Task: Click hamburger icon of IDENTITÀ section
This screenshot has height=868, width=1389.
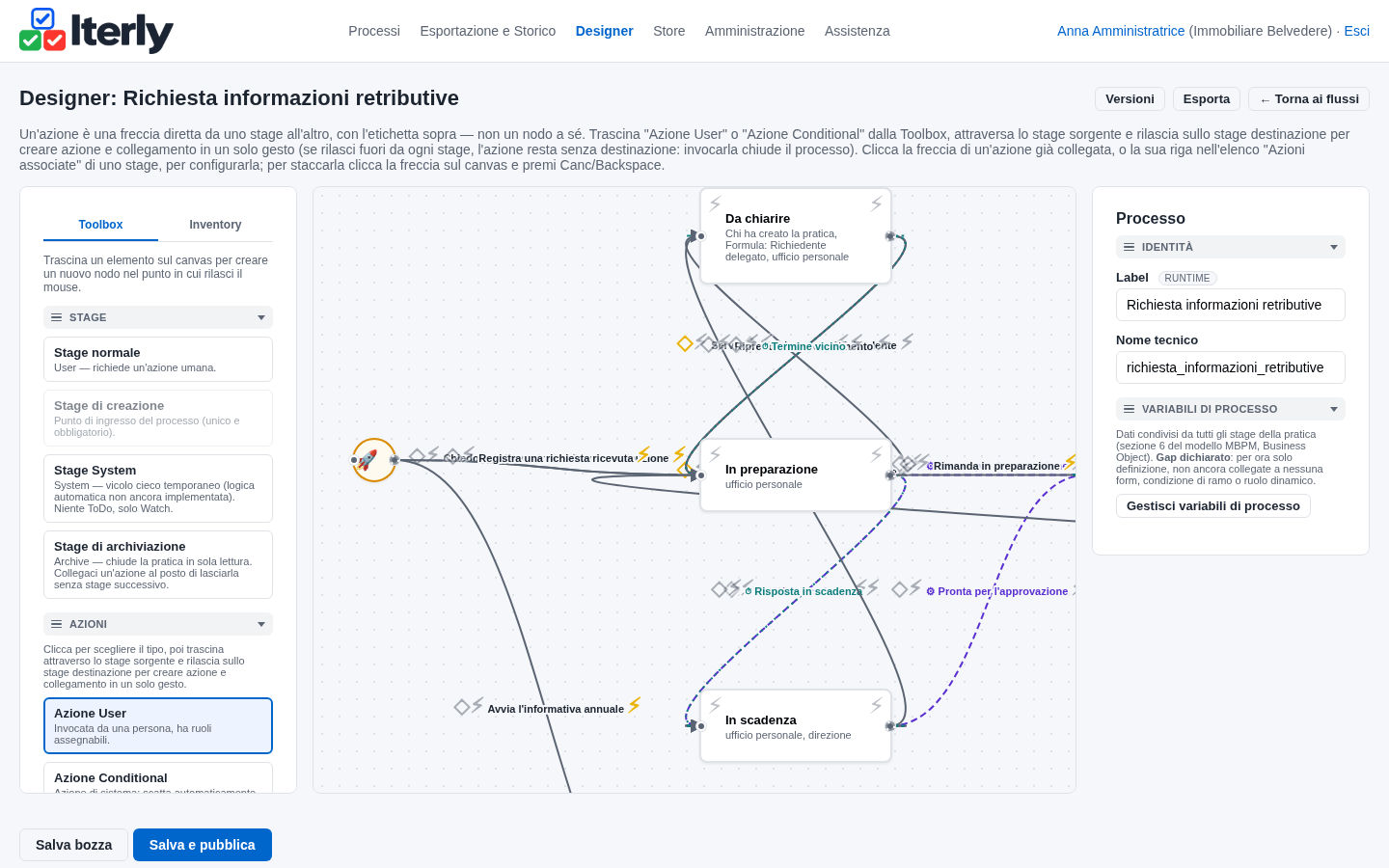Action: pos(1129,247)
